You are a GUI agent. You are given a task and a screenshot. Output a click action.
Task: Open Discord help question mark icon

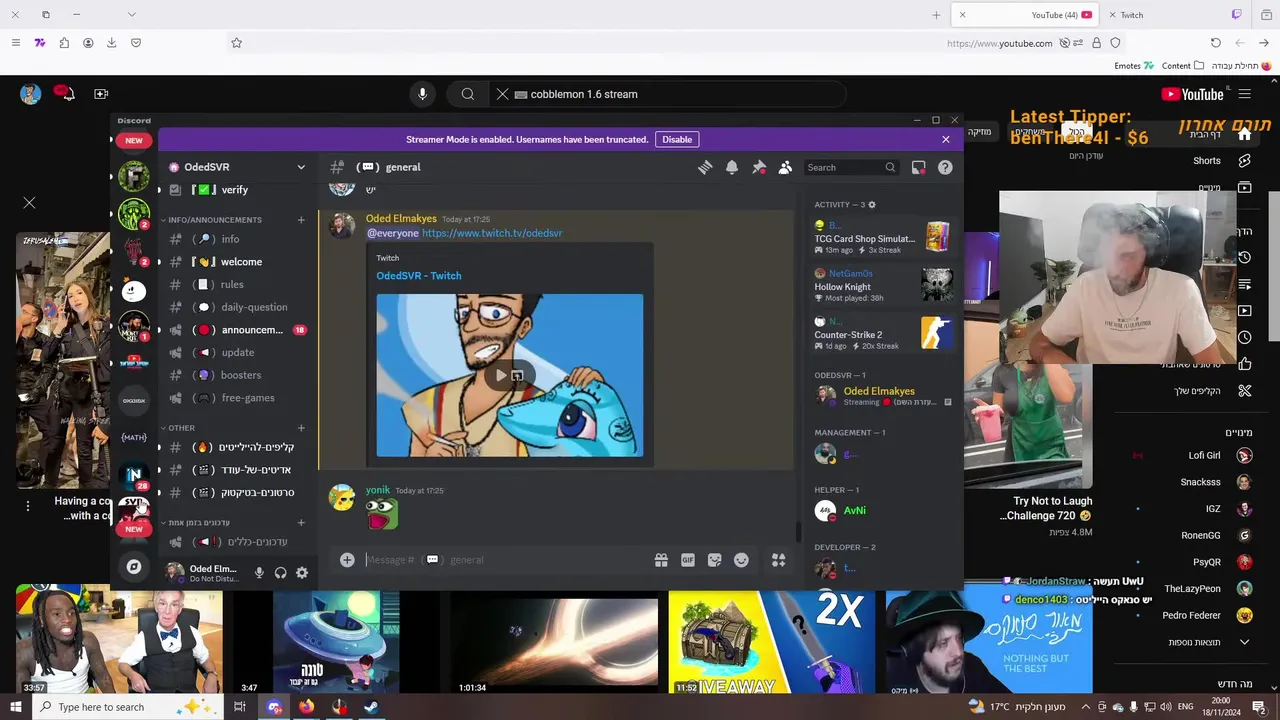coord(945,167)
